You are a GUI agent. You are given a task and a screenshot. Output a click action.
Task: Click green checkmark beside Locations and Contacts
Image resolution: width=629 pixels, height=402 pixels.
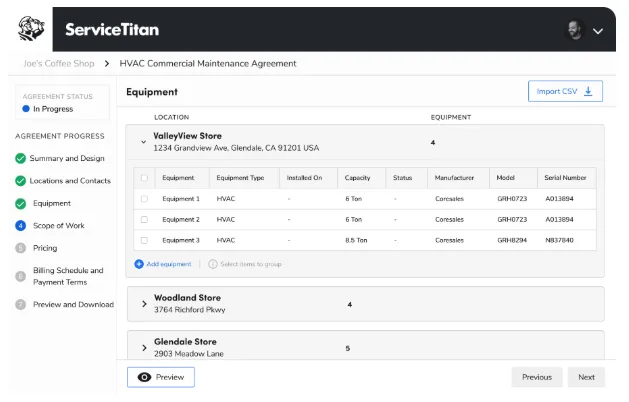[x=20, y=181]
